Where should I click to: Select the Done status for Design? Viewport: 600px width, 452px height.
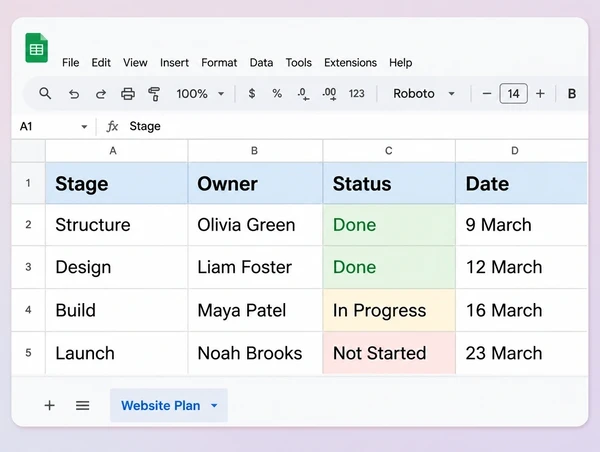389,267
